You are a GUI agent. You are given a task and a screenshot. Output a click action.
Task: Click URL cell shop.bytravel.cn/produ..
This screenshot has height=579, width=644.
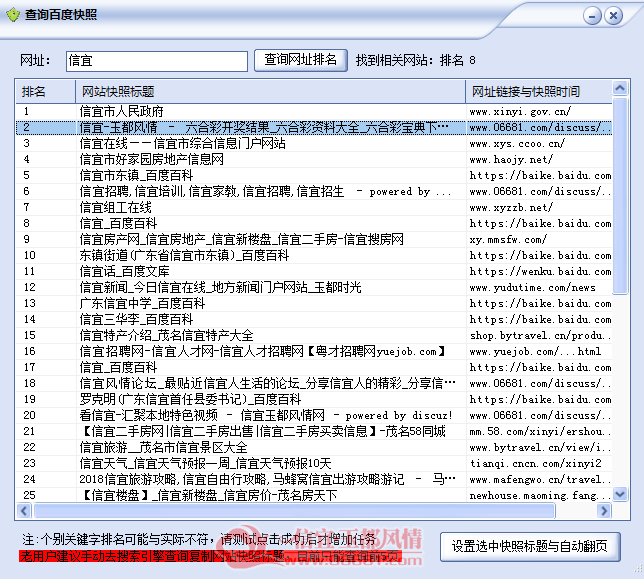point(540,336)
